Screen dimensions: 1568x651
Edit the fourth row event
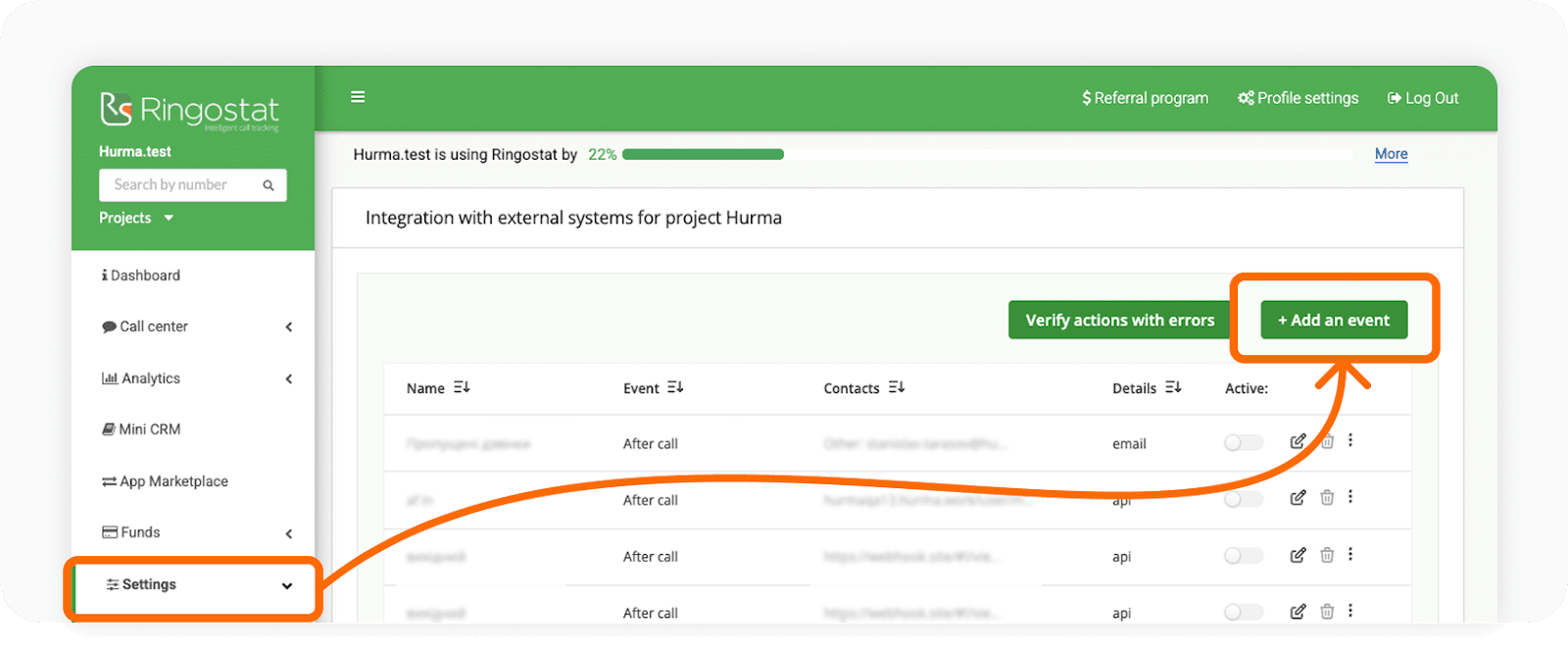tap(1298, 612)
